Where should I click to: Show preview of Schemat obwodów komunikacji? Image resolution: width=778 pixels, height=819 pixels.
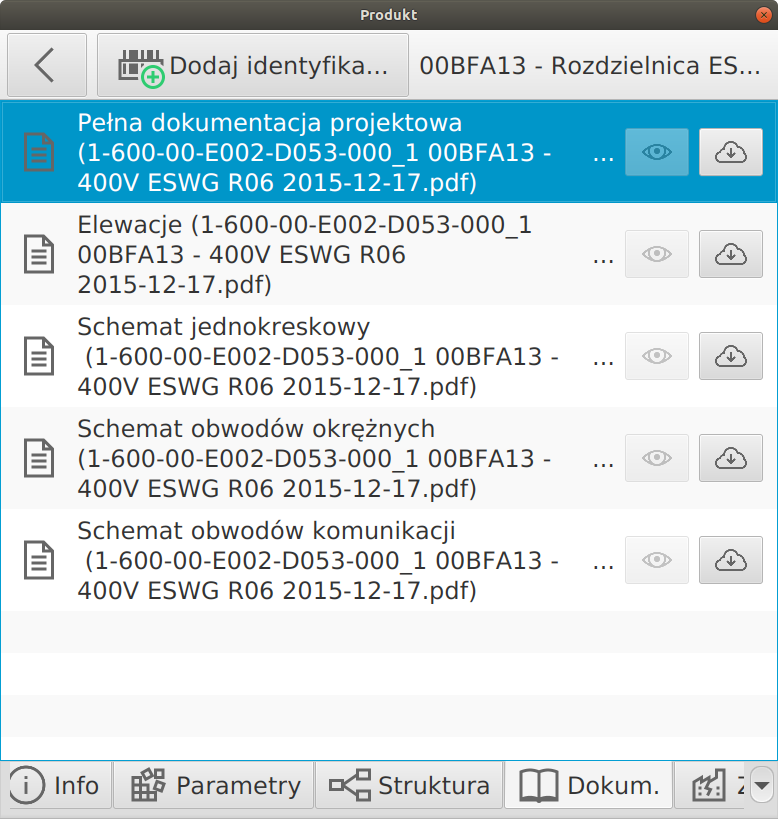pos(656,560)
